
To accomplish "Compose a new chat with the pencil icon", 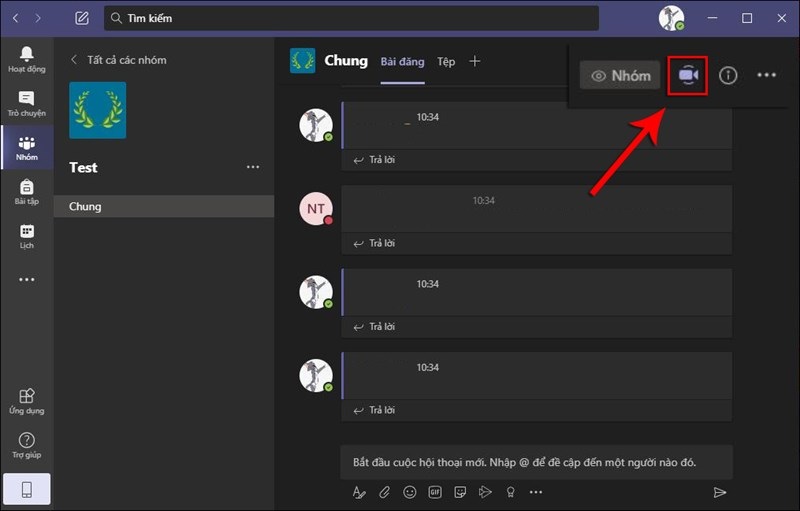I will [82, 18].
